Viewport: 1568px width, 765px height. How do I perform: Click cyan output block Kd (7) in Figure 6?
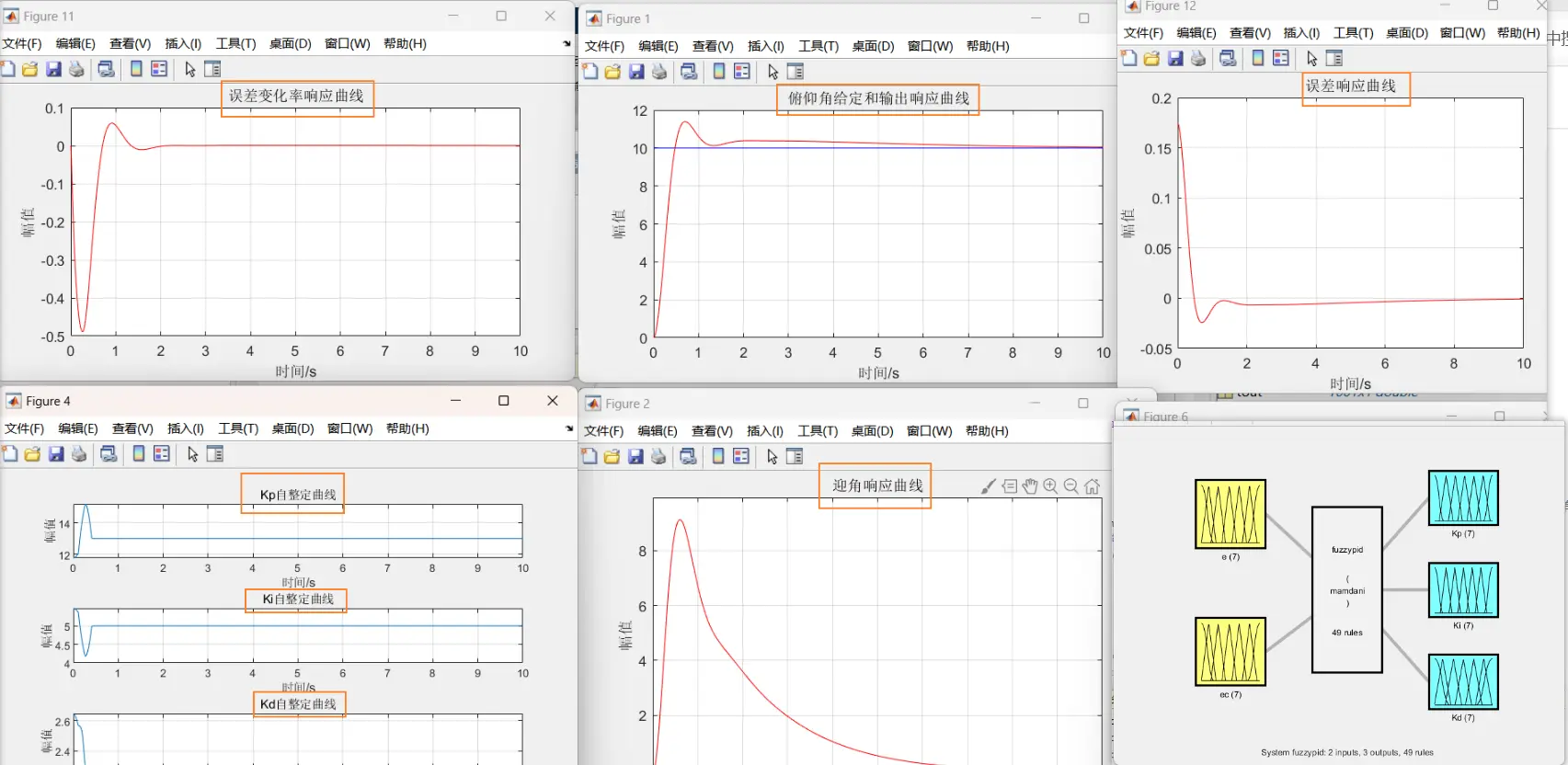1463,682
